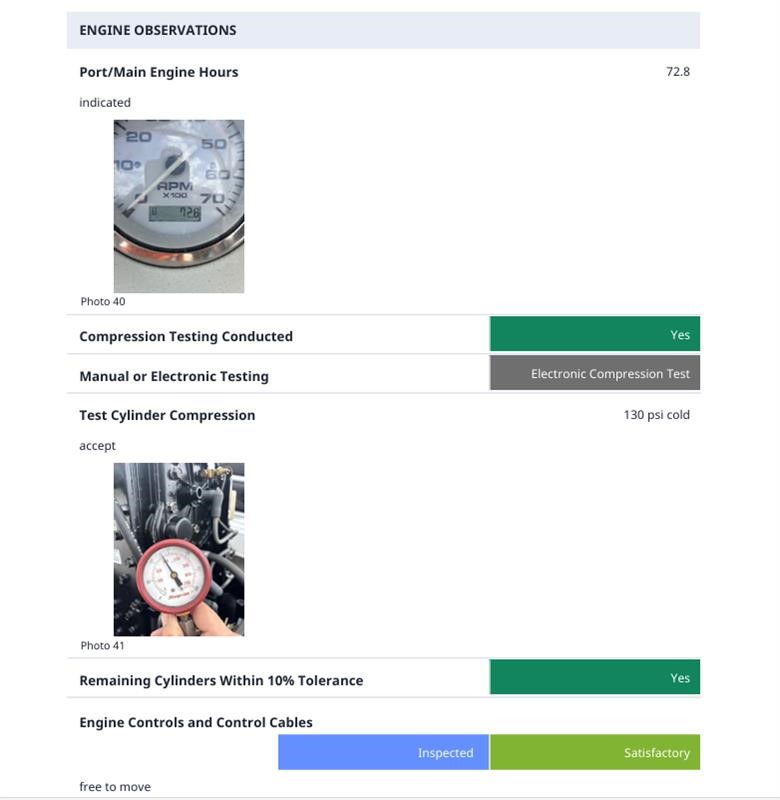This screenshot has height=800, width=780.
Task: Select the Manual or Electronic Testing label
Action: (174, 376)
